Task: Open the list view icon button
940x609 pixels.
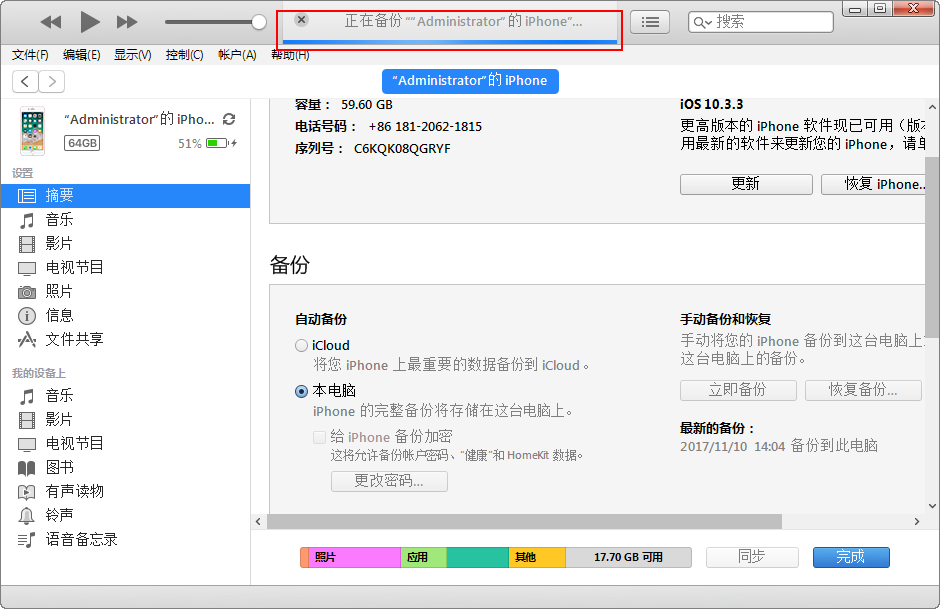Action: tap(650, 22)
